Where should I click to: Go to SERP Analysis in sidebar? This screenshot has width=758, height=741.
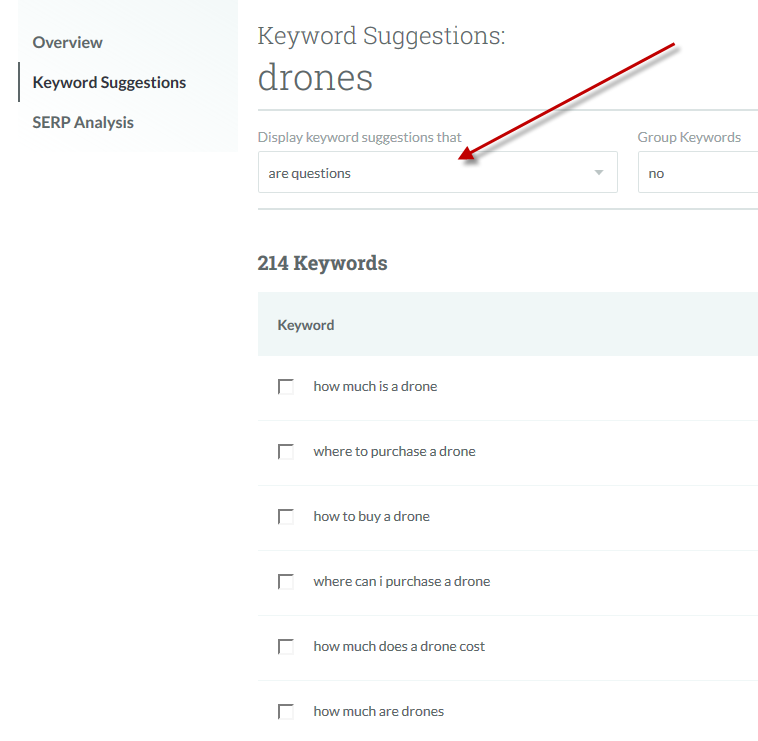point(83,122)
